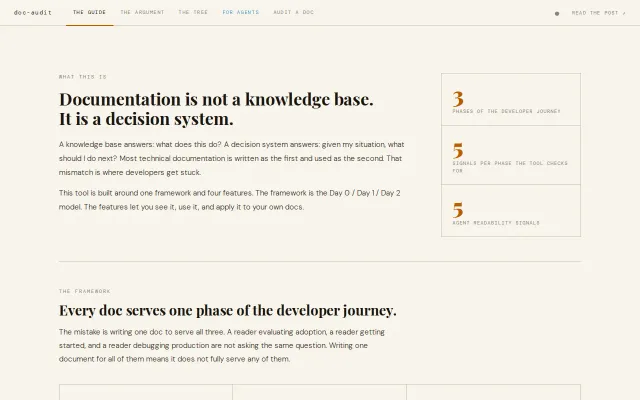This screenshot has width=640, height=400.
Task: Click the paragraph starting 'This tool is built'
Action: pos(229,200)
